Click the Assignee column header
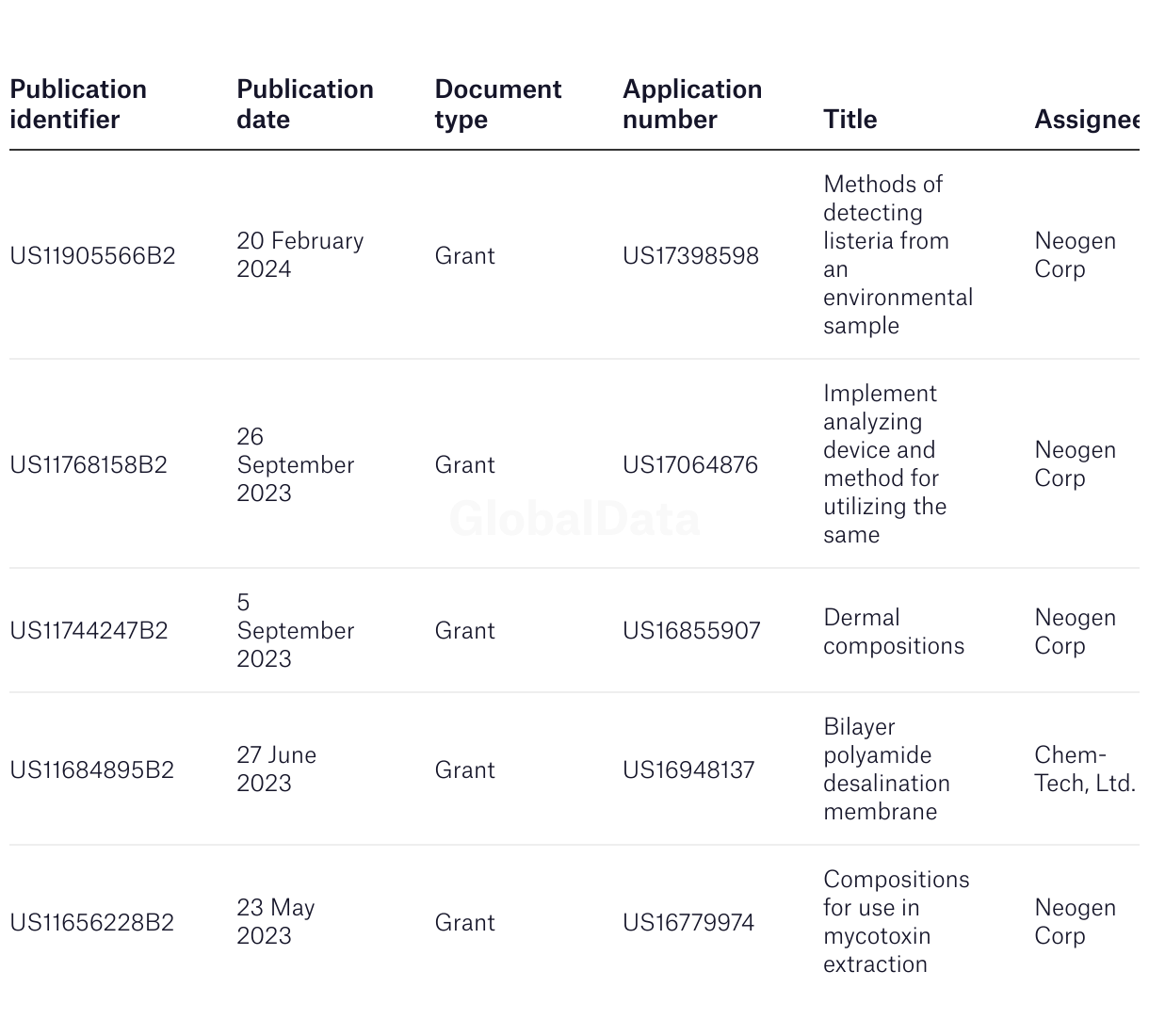The image size is (1149, 1036). point(1086,120)
